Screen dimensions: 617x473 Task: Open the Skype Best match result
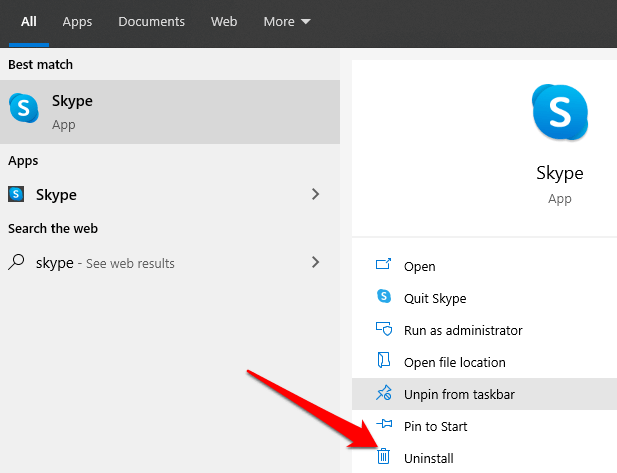pos(170,110)
